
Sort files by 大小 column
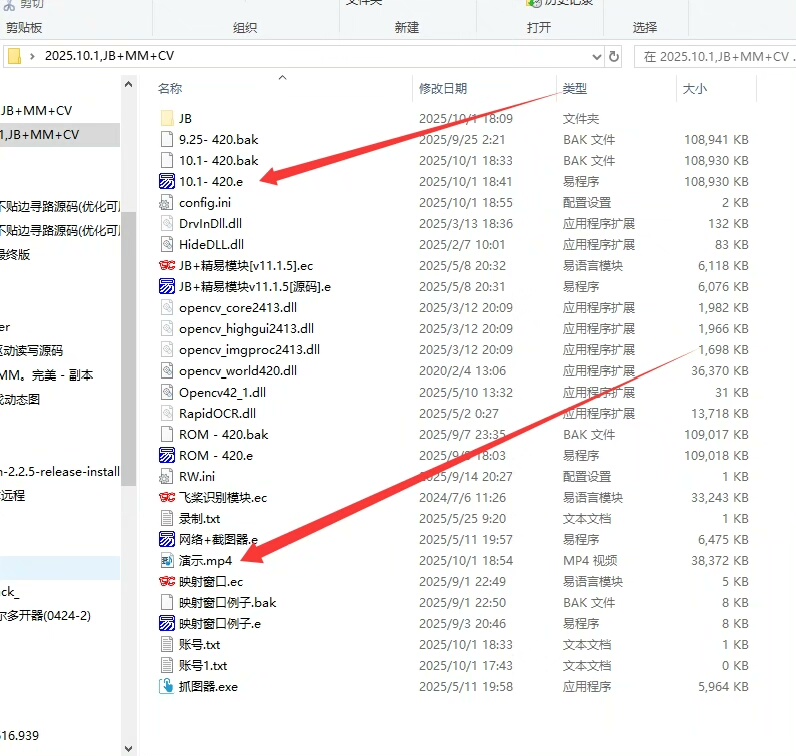(694, 88)
